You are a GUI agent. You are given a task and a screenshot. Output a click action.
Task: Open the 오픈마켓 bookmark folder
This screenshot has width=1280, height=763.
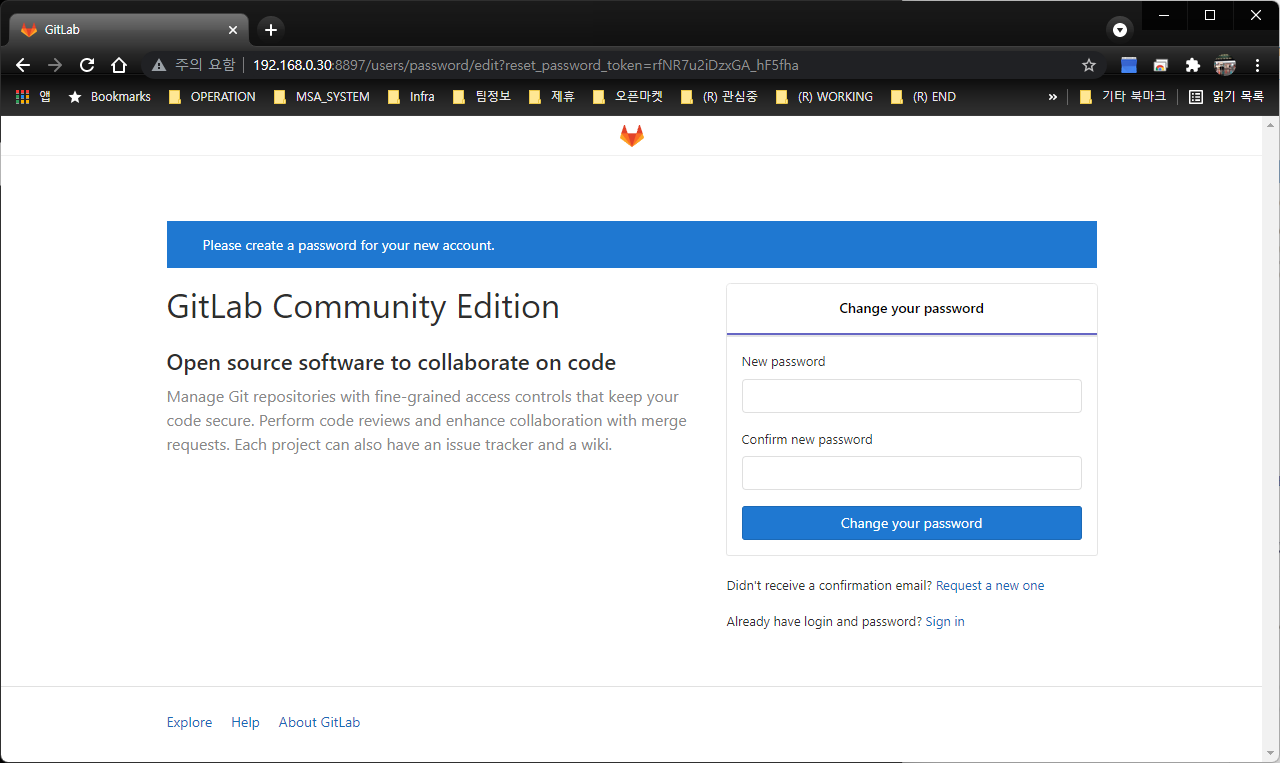pos(628,97)
